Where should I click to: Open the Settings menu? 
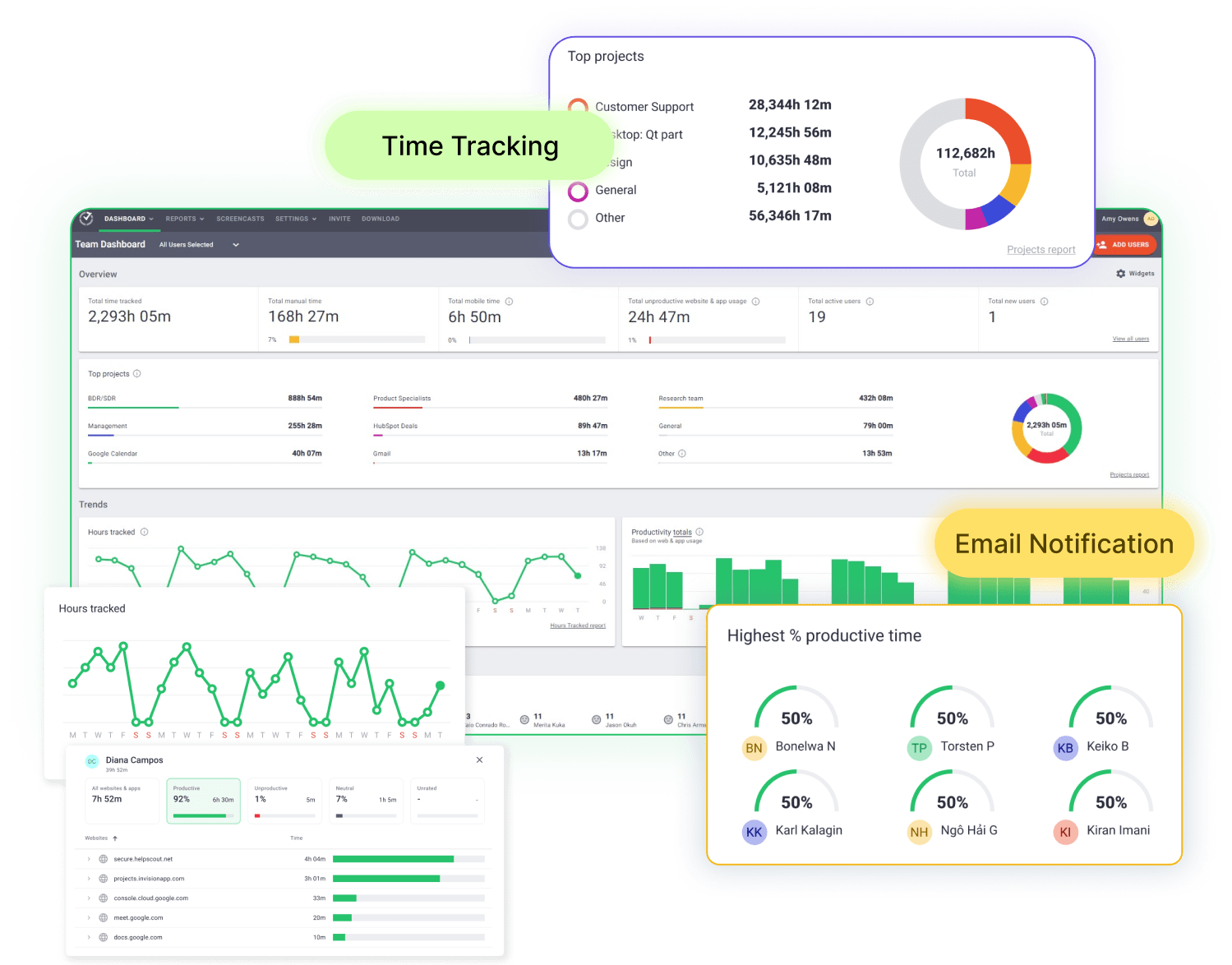296,219
